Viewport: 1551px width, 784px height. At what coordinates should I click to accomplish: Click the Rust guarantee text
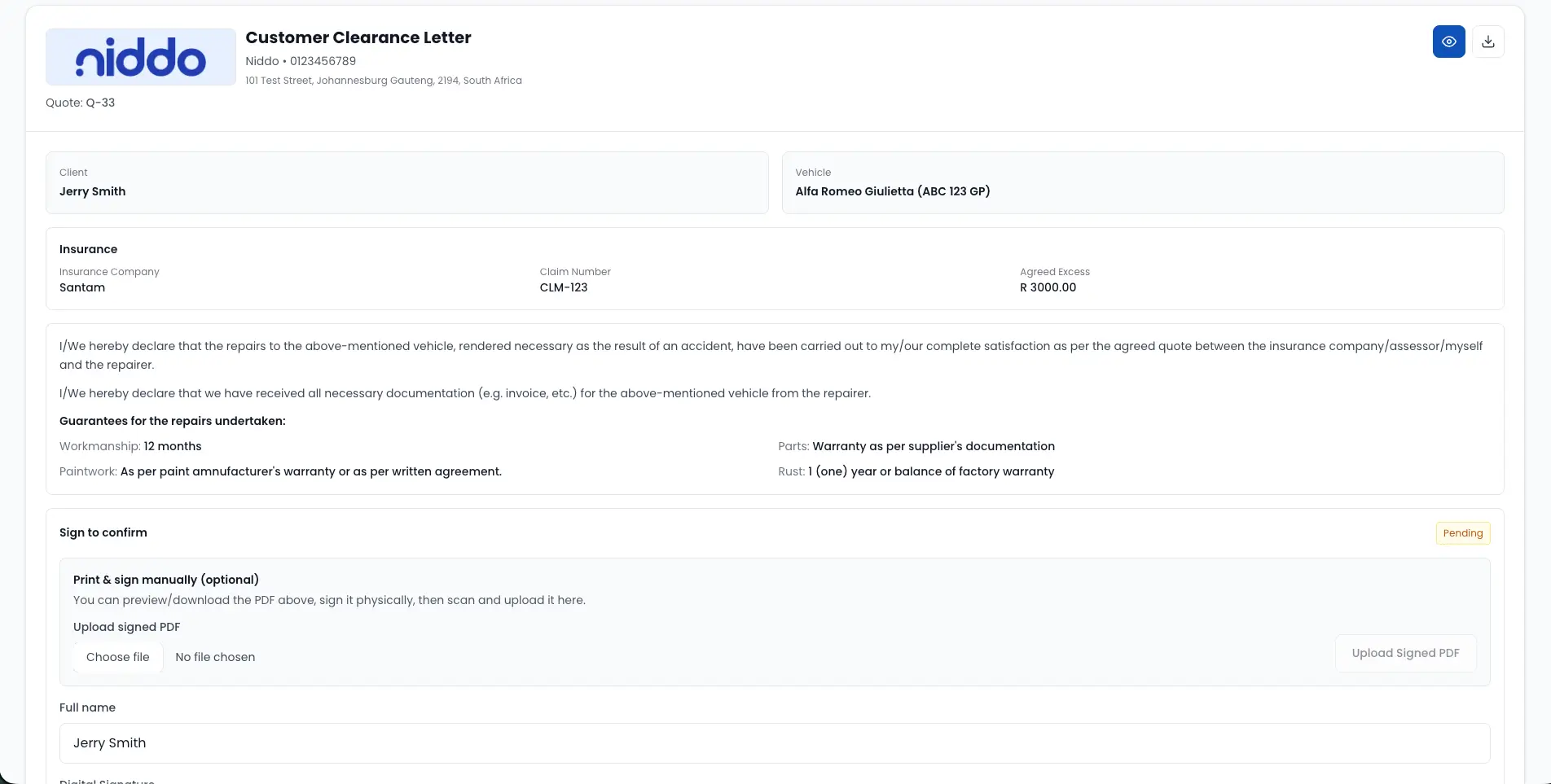[916, 471]
